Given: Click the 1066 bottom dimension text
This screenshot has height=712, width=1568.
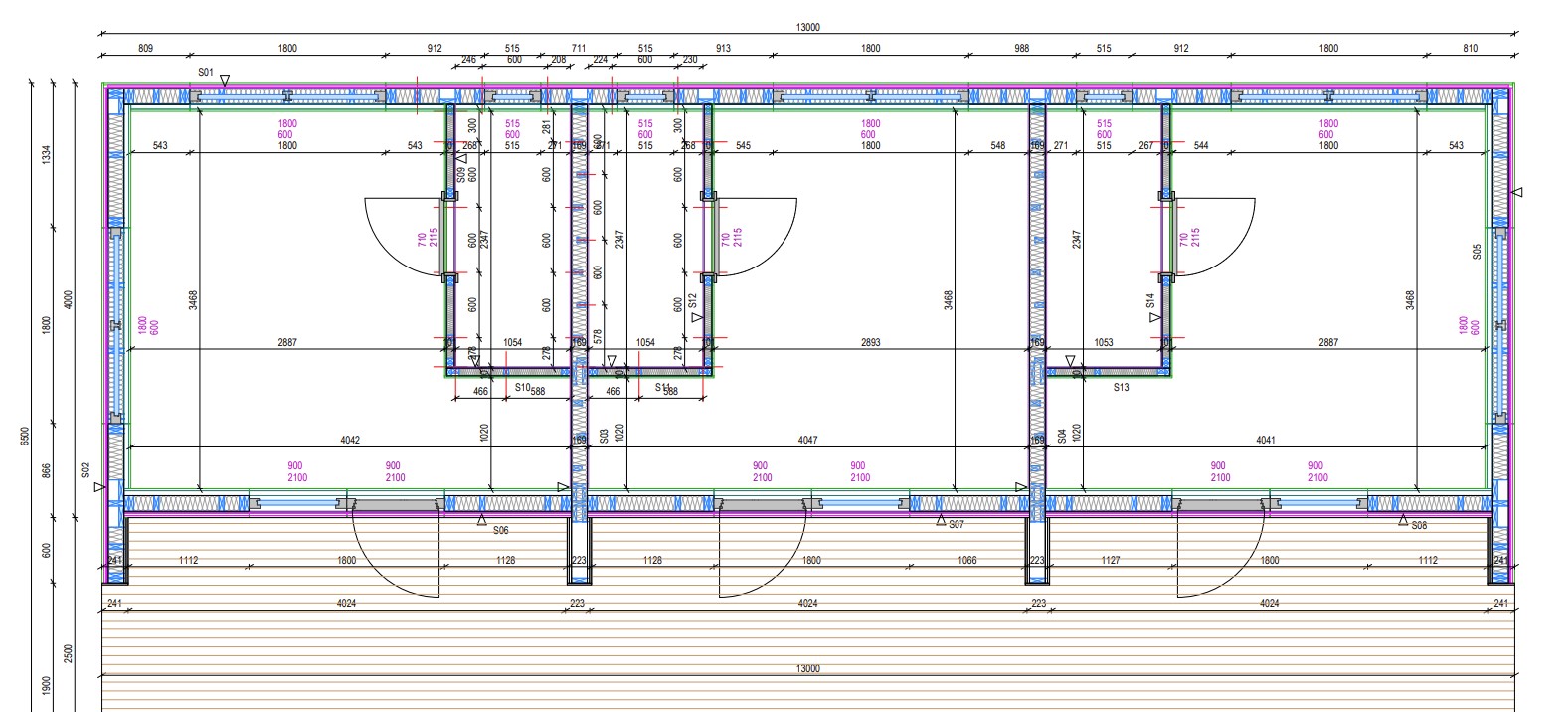Looking at the screenshot, I should coord(966,561).
